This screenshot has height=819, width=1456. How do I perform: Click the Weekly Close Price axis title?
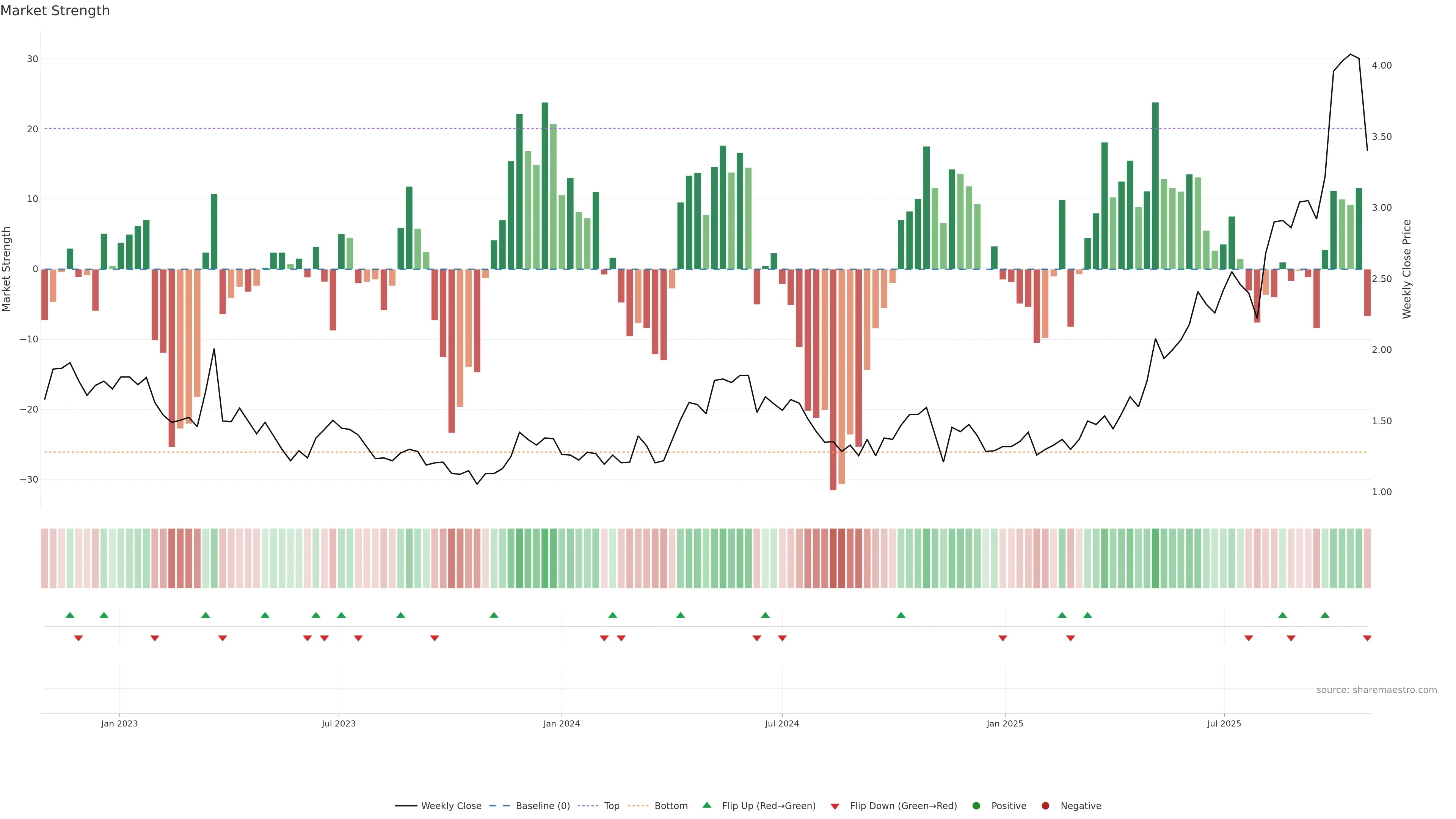point(1407,269)
